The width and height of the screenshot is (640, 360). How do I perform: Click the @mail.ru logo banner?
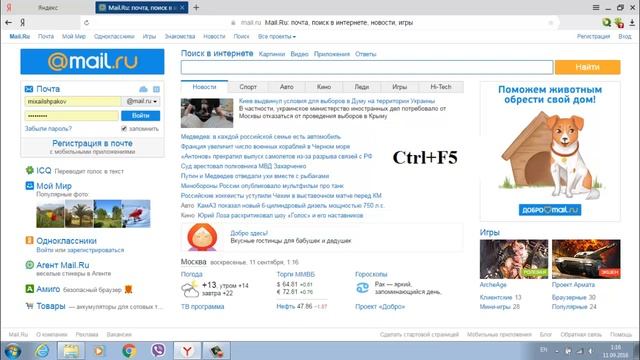click(x=92, y=62)
